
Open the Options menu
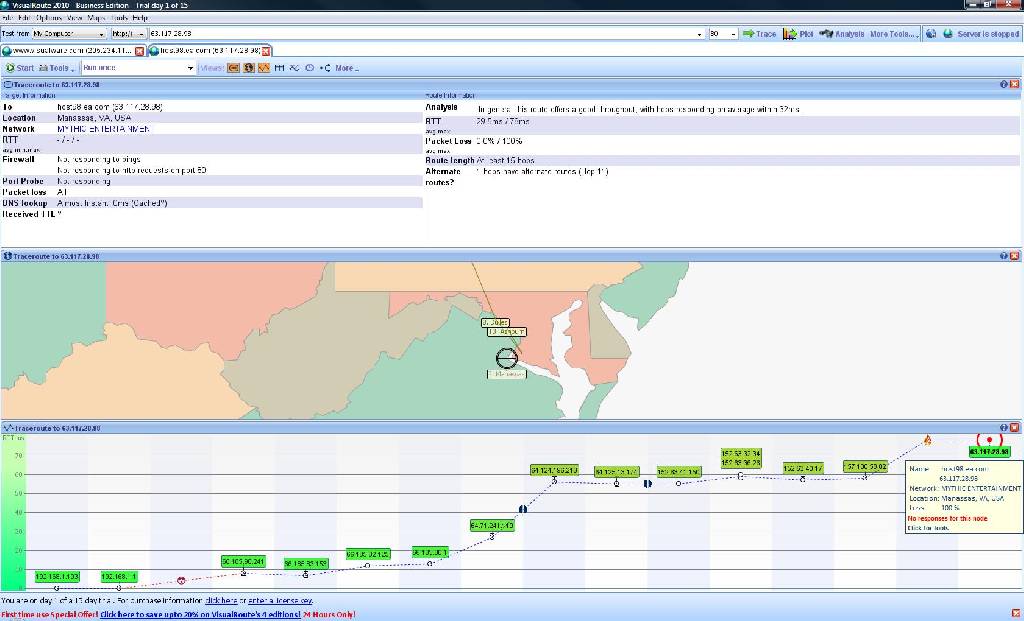(x=49, y=18)
